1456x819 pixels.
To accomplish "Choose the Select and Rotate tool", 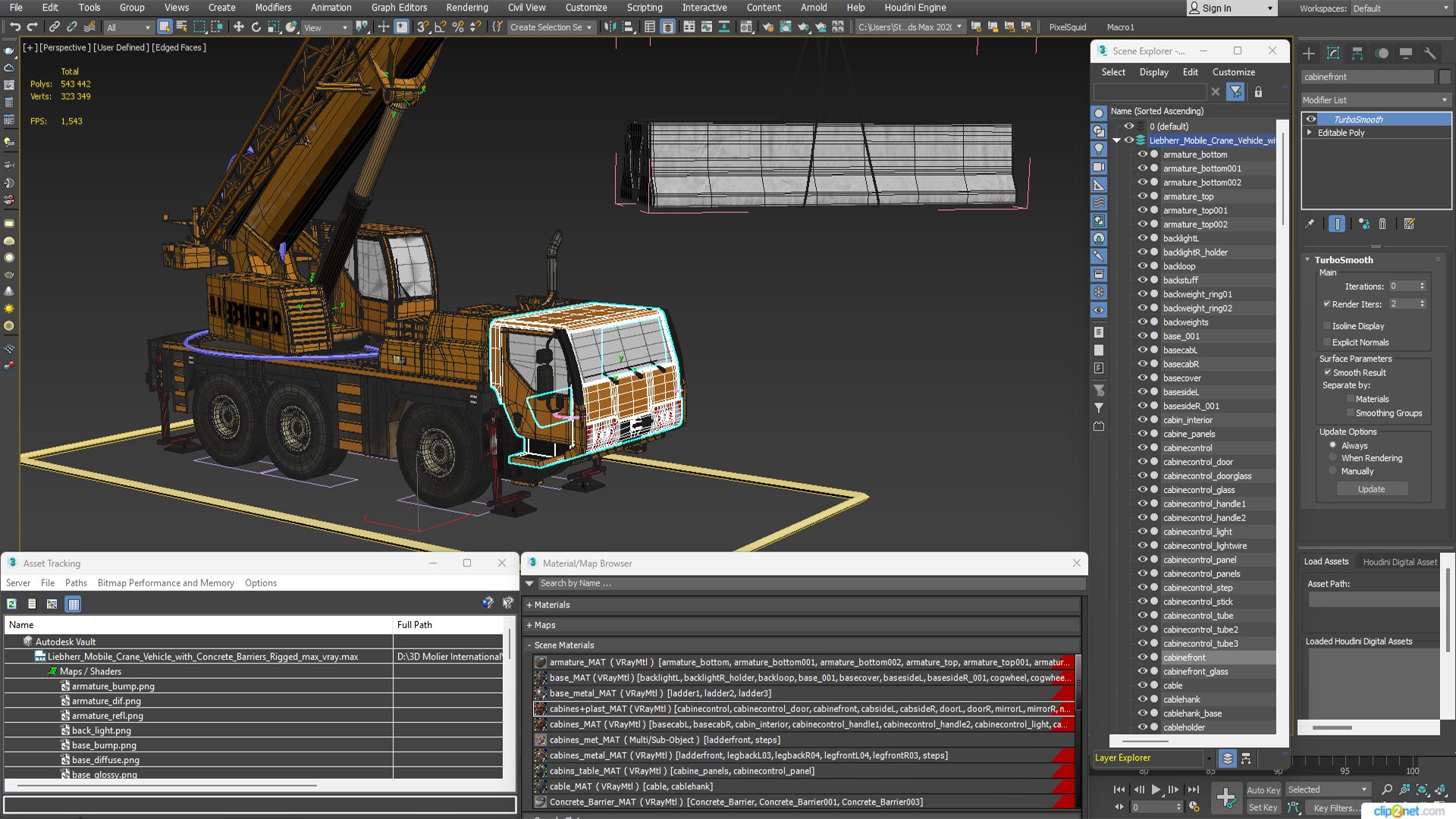I will click(x=256, y=27).
